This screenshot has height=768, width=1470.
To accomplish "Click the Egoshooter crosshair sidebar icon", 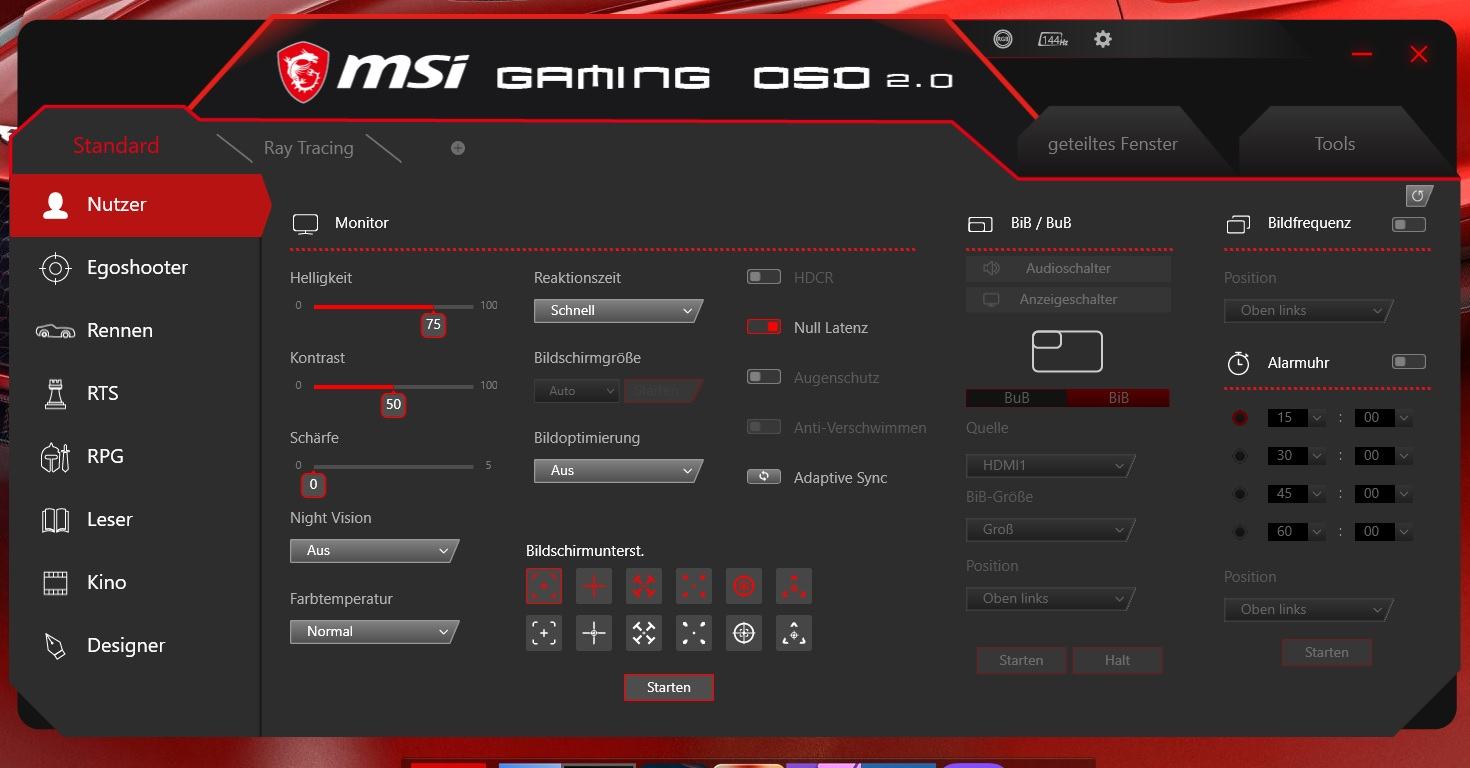I will pyautogui.click(x=55, y=268).
